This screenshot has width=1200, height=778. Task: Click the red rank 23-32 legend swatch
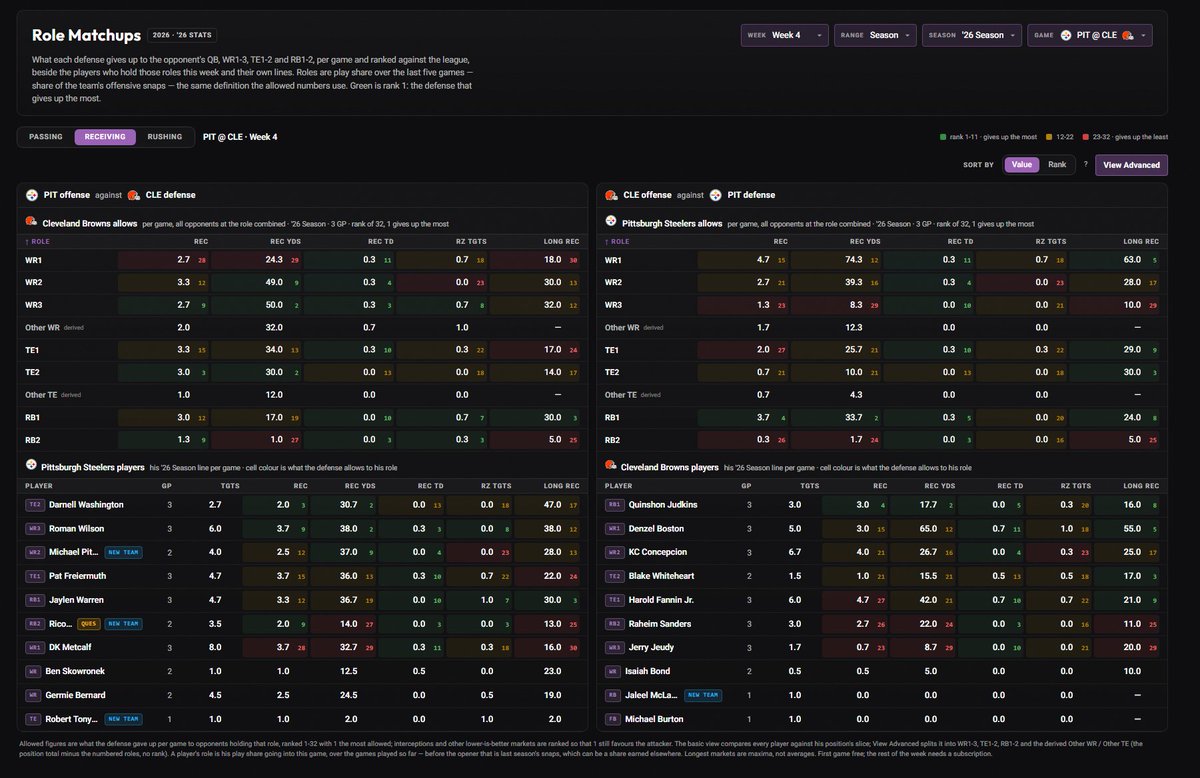coord(1088,137)
